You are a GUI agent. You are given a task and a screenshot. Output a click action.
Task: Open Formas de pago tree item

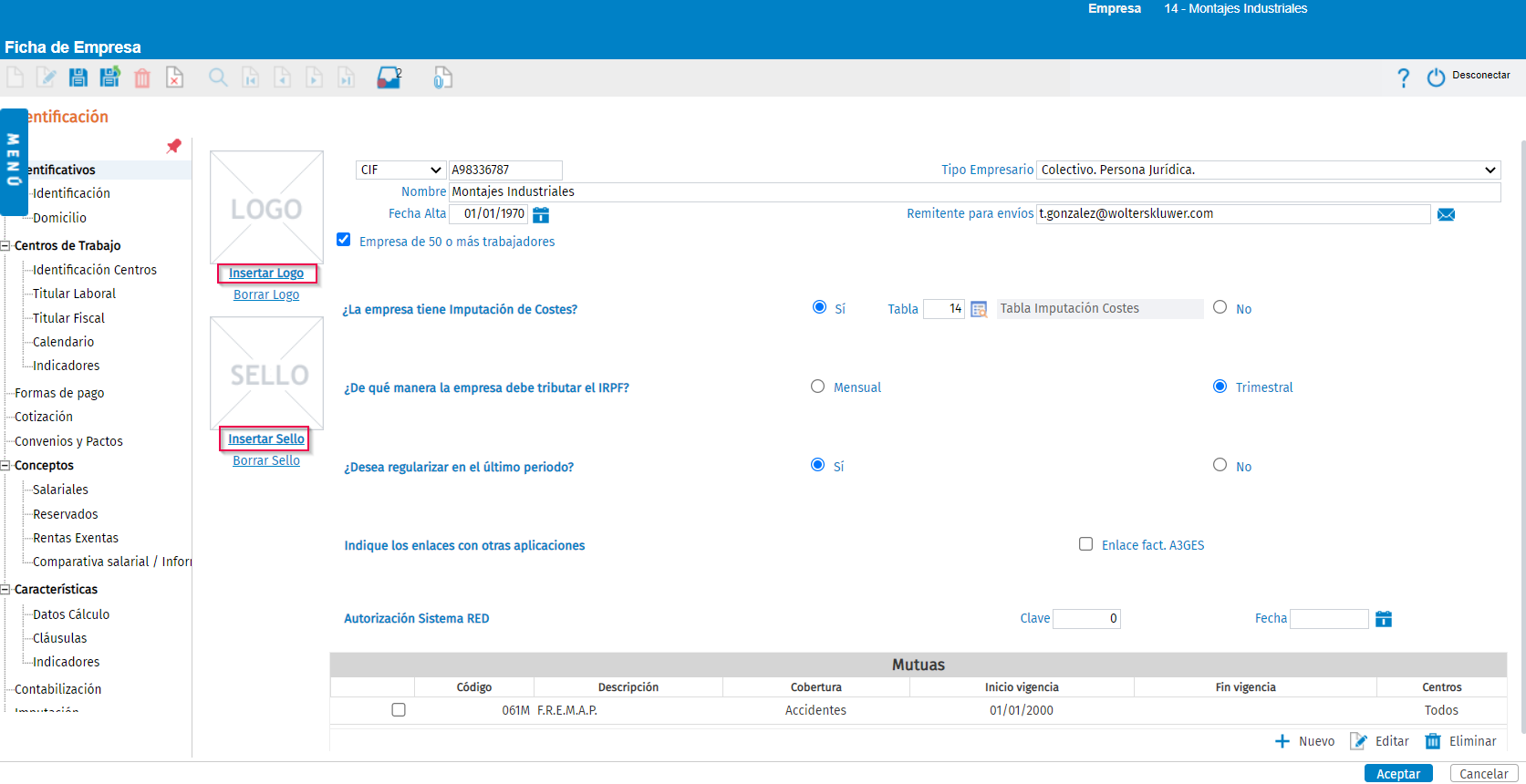(x=59, y=393)
